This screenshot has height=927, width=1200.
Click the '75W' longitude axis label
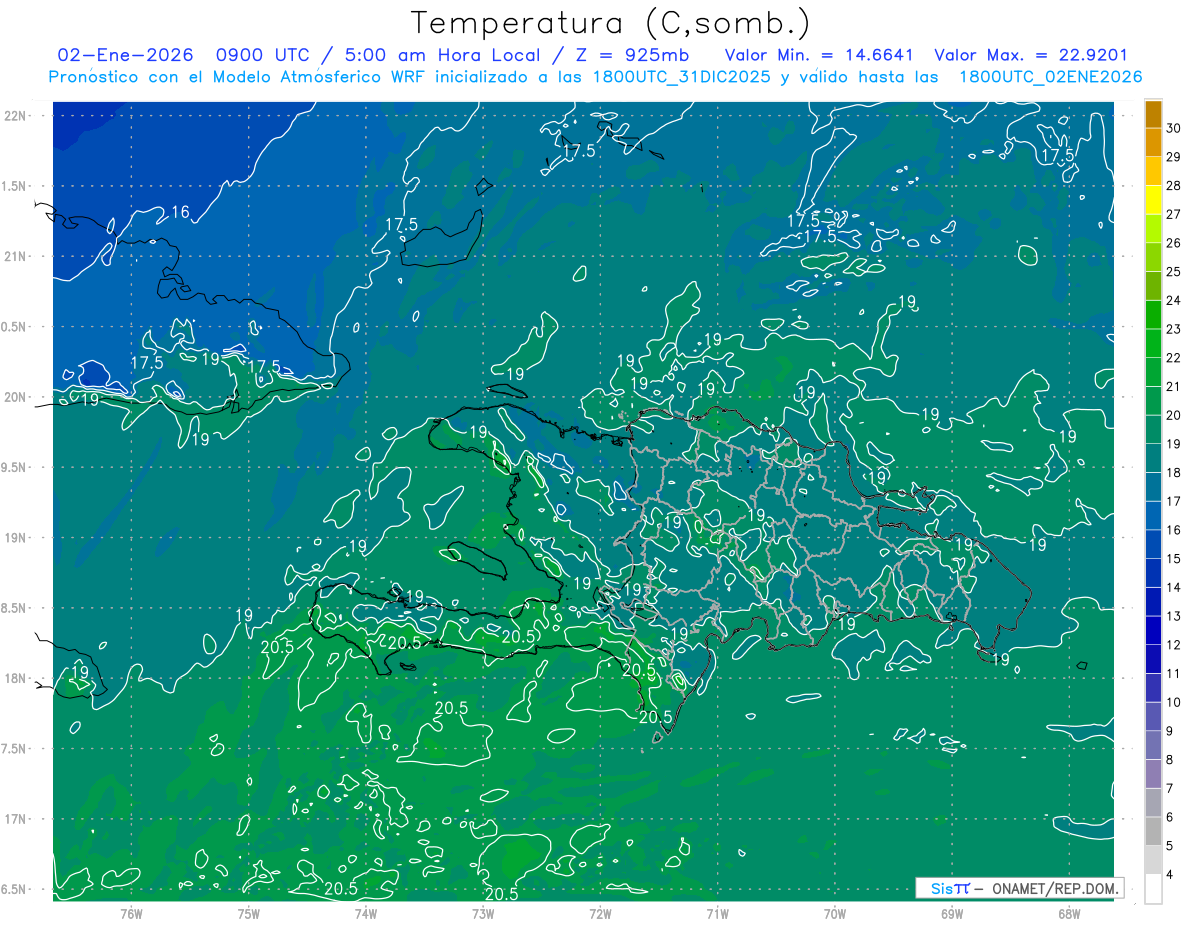click(x=249, y=914)
